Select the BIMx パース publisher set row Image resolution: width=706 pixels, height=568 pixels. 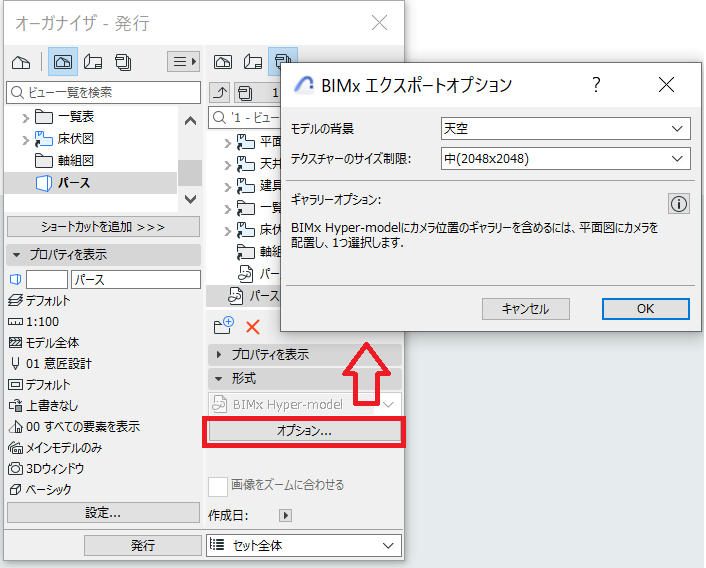pyautogui.click(x=244, y=295)
